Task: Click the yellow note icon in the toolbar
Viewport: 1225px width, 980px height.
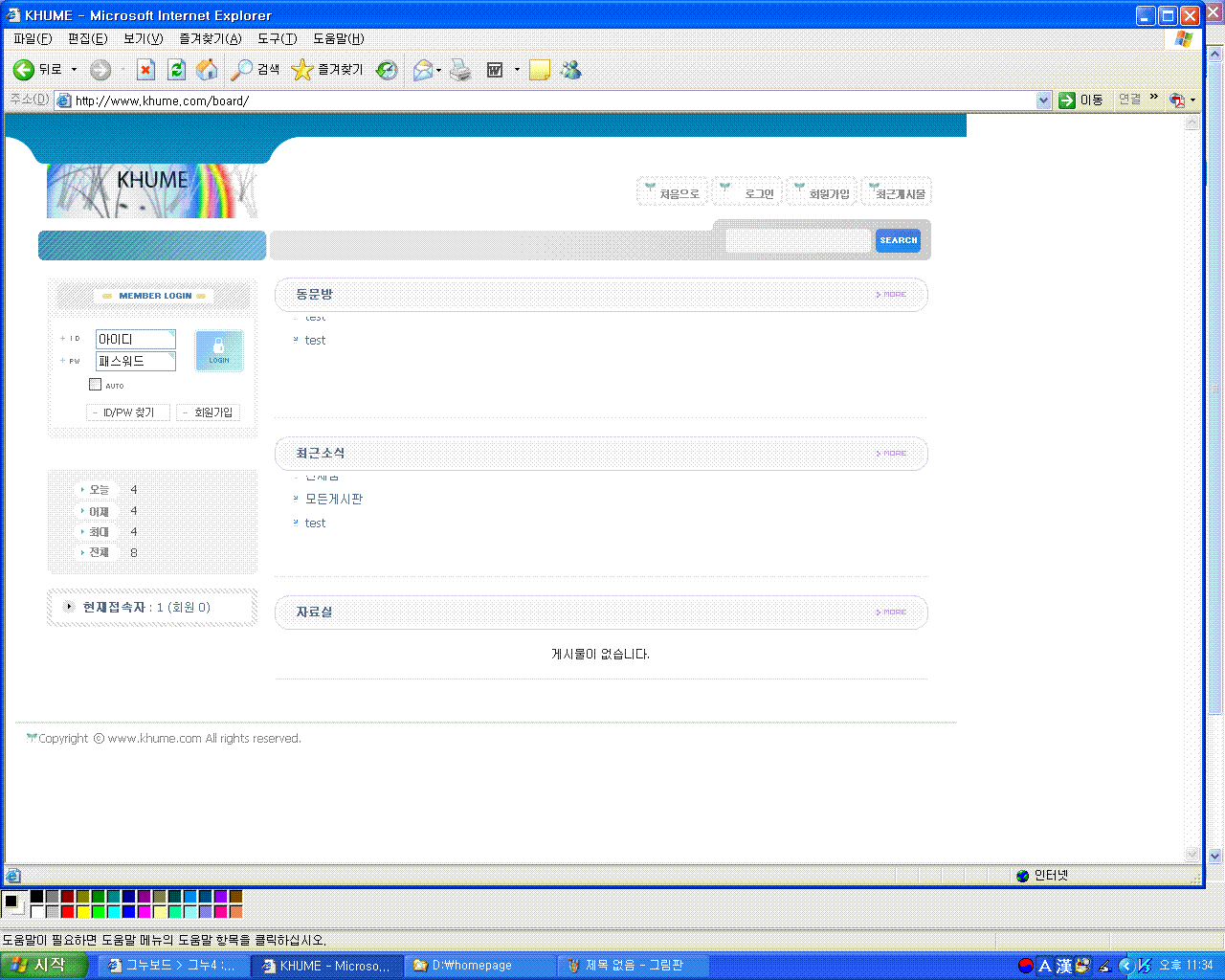Action: [540, 70]
